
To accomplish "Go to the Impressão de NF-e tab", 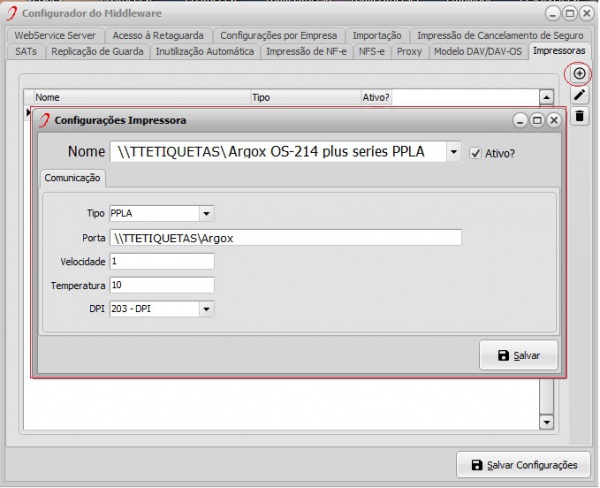I will [x=306, y=51].
